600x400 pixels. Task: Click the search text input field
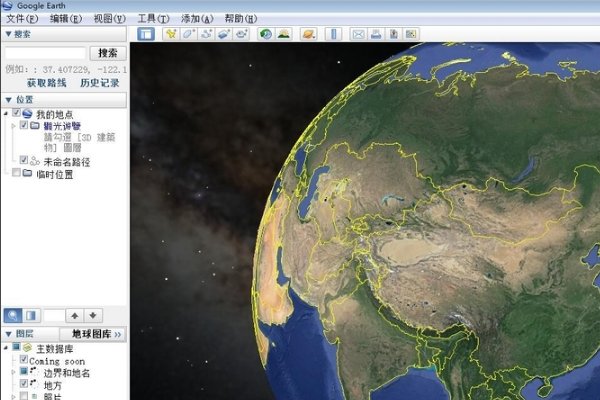pos(45,52)
